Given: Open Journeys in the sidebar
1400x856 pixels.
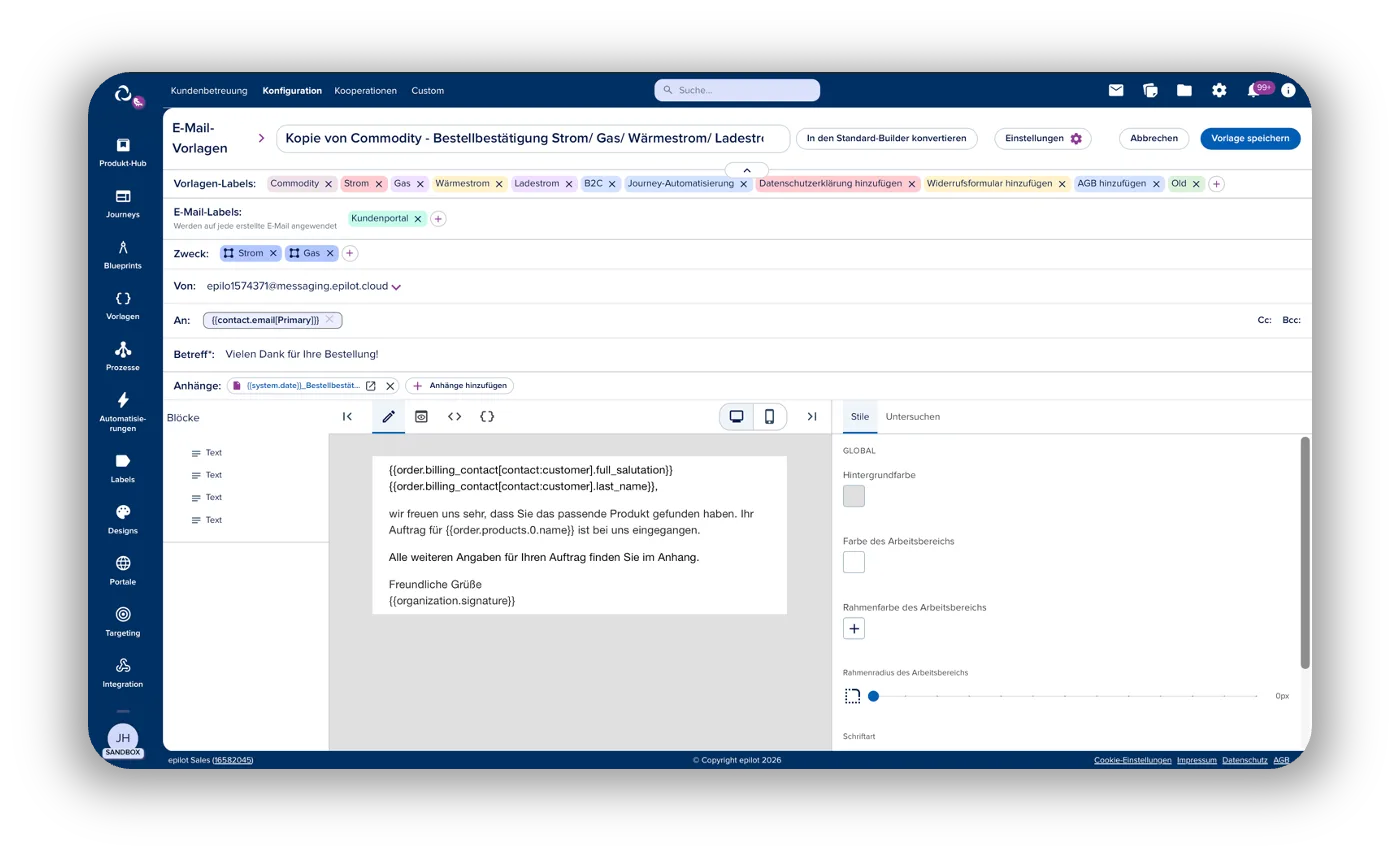Looking at the screenshot, I should 123,203.
